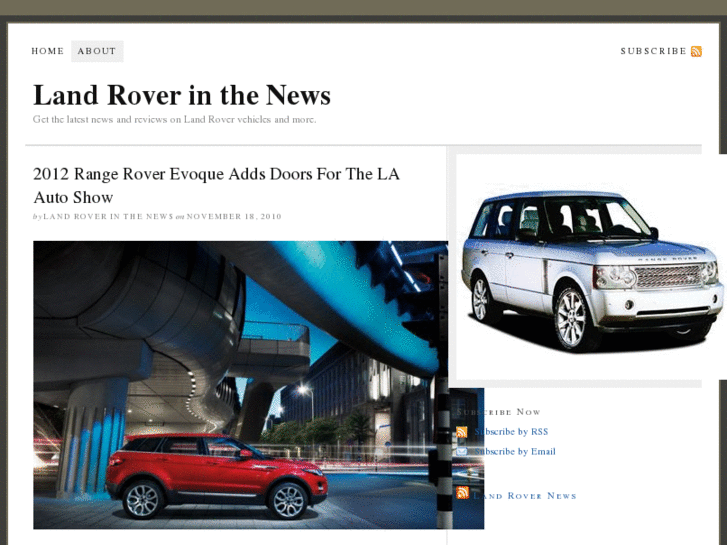Viewport: 727px width, 545px height.
Task: Open the 2012 Range Rover Evoque article headline
Action: tap(216, 185)
